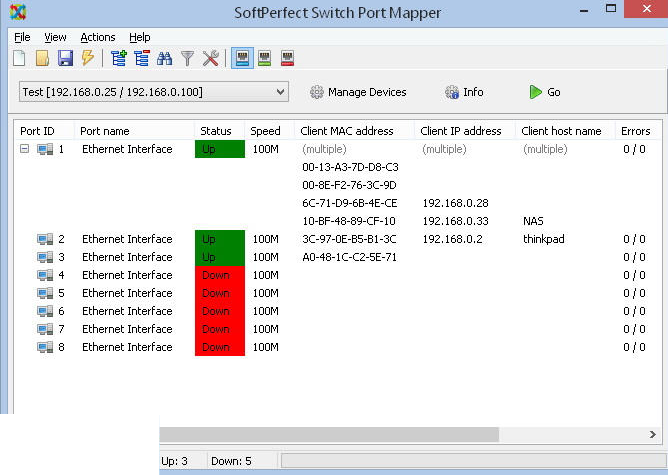The height and width of the screenshot is (476, 670).
Task: Click the red Down status of port 4
Action: pyautogui.click(x=220, y=275)
